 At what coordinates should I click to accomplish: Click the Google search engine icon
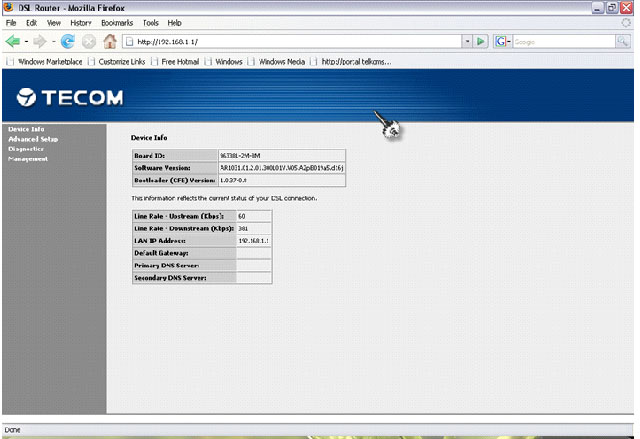(499, 41)
